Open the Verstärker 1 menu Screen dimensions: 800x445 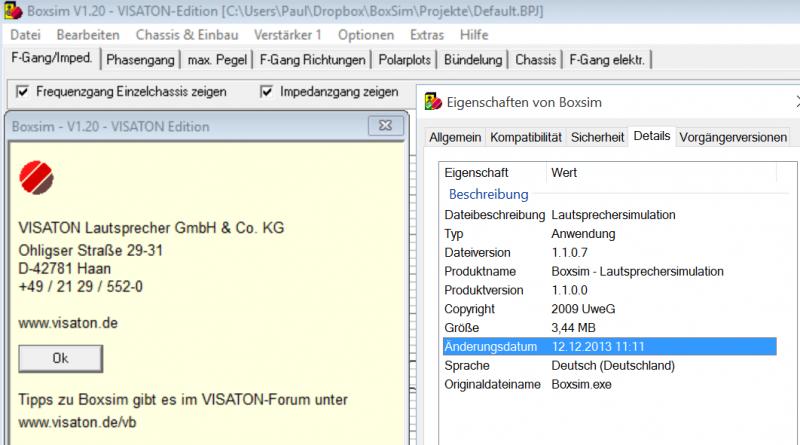coord(288,35)
